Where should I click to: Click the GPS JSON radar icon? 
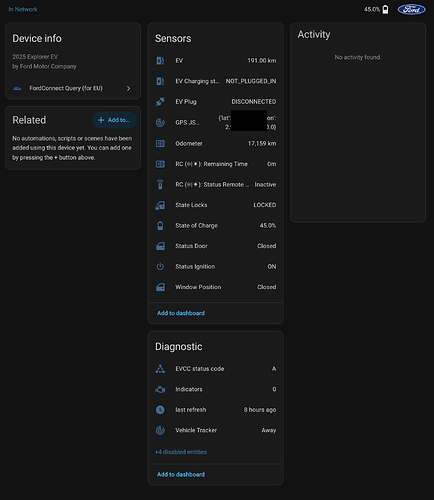click(160, 123)
